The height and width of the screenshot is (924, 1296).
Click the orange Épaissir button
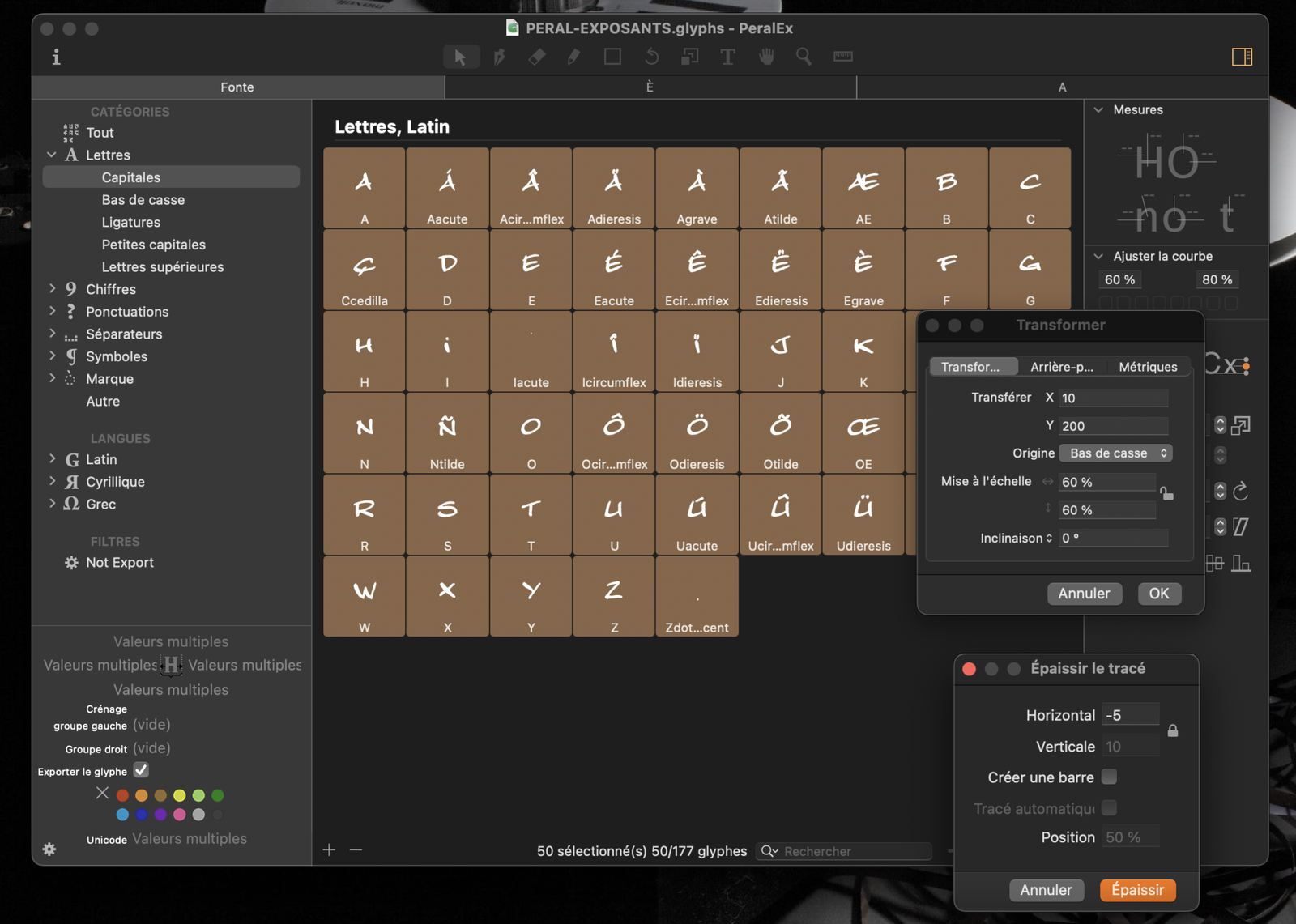[x=1137, y=890]
